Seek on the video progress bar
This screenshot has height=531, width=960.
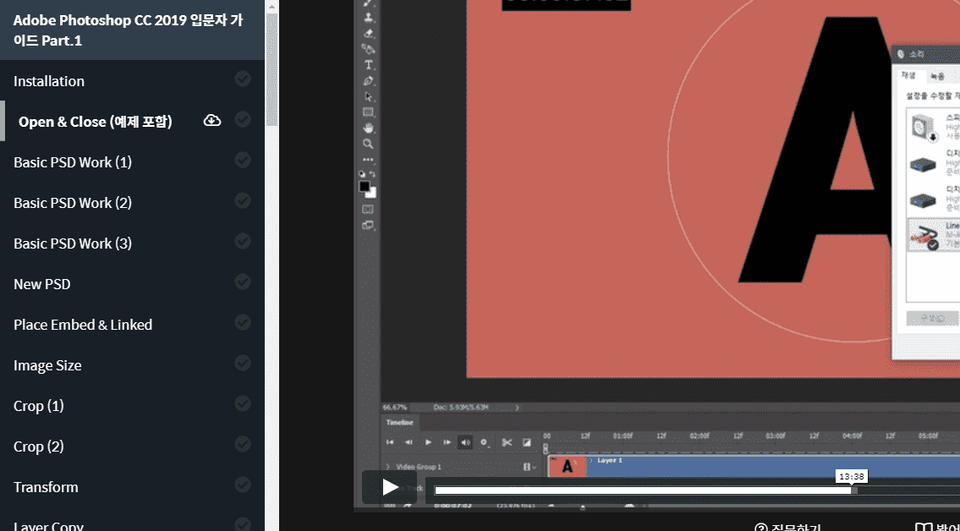[x=697, y=491]
